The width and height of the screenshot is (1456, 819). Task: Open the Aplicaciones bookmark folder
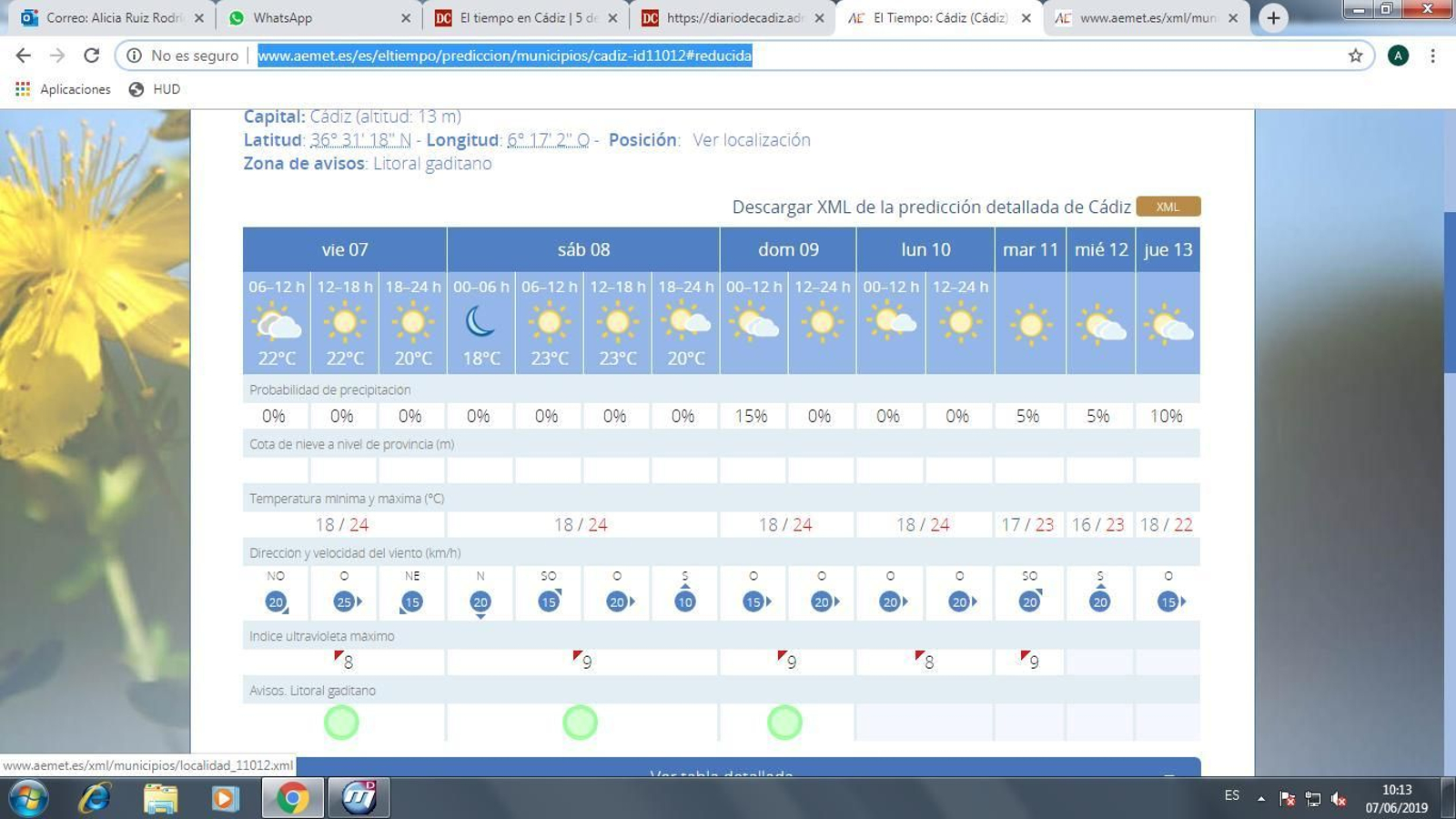point(62,88)
